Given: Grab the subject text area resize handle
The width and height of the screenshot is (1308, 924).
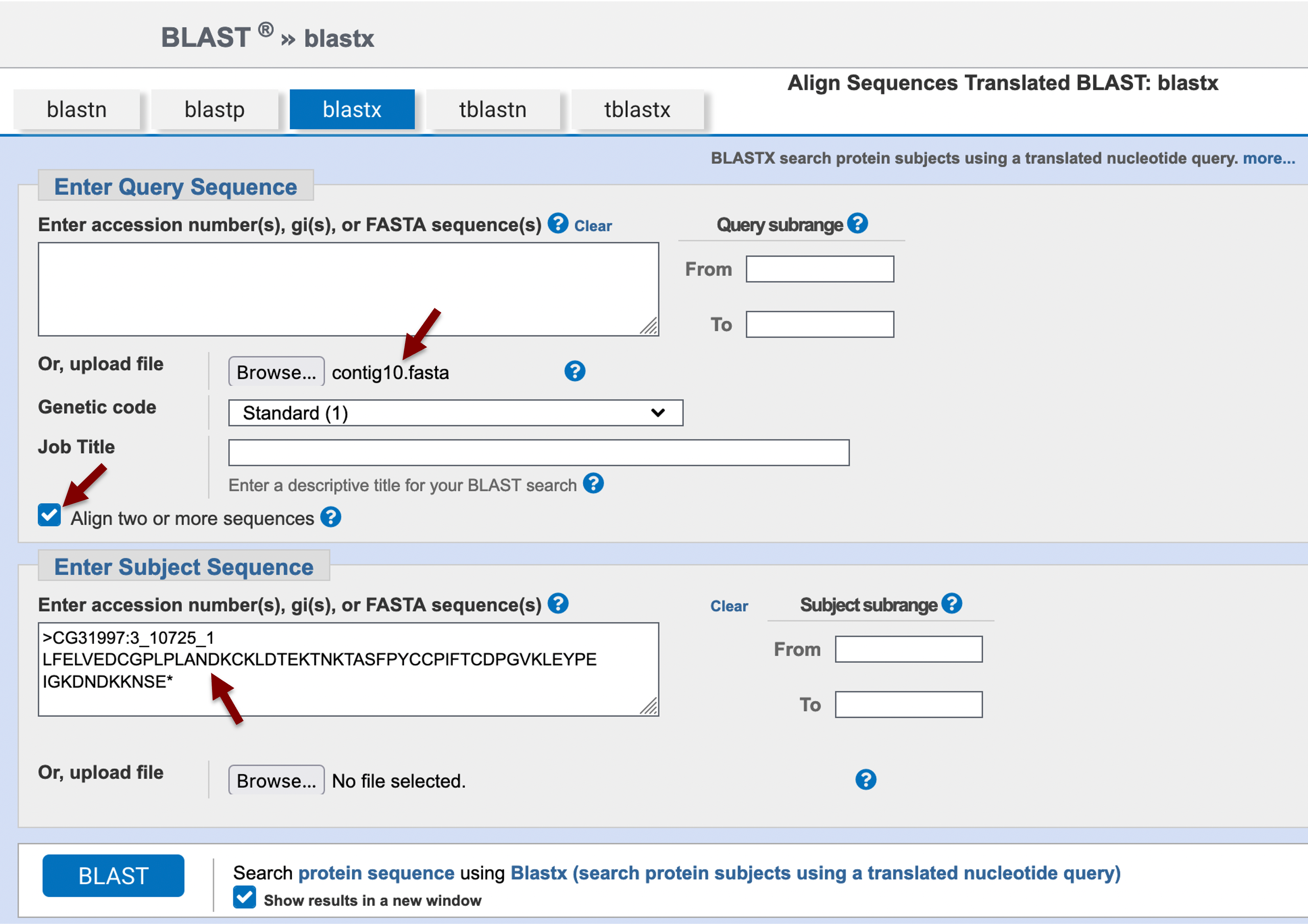Looking at the screenshot, I should coord(649,706).
